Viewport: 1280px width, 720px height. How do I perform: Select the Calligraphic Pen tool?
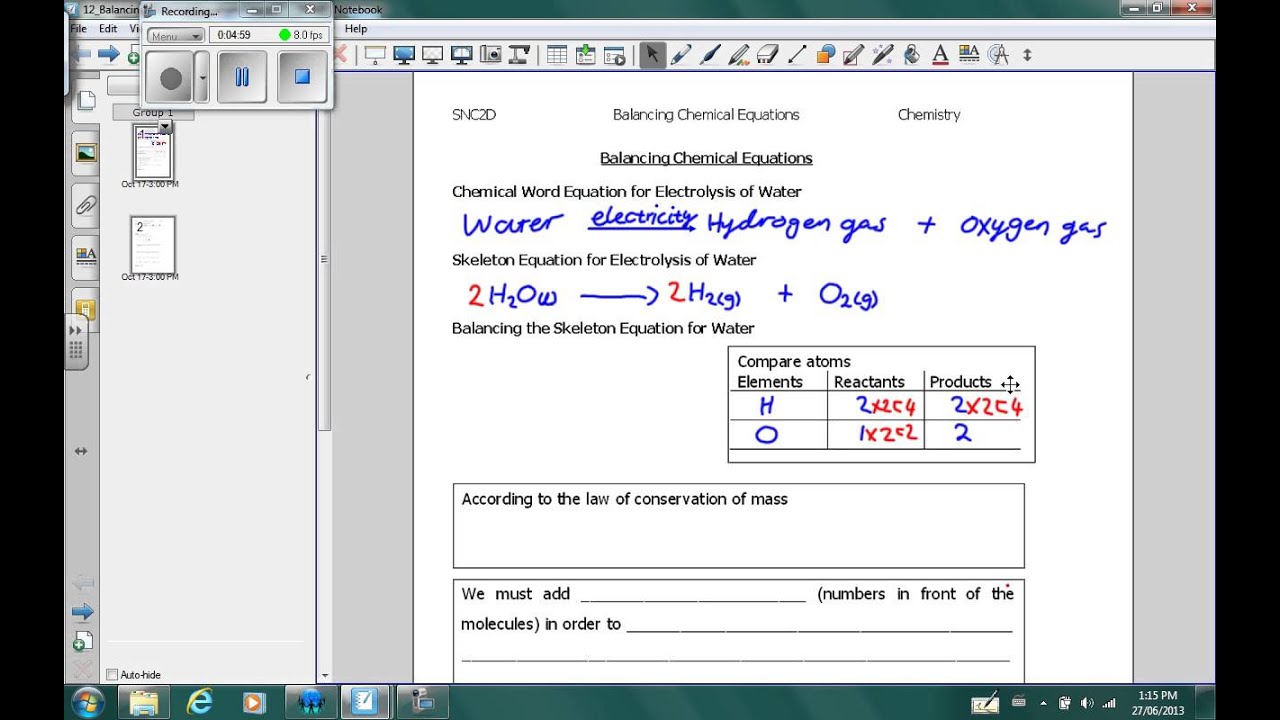point(710,55)
